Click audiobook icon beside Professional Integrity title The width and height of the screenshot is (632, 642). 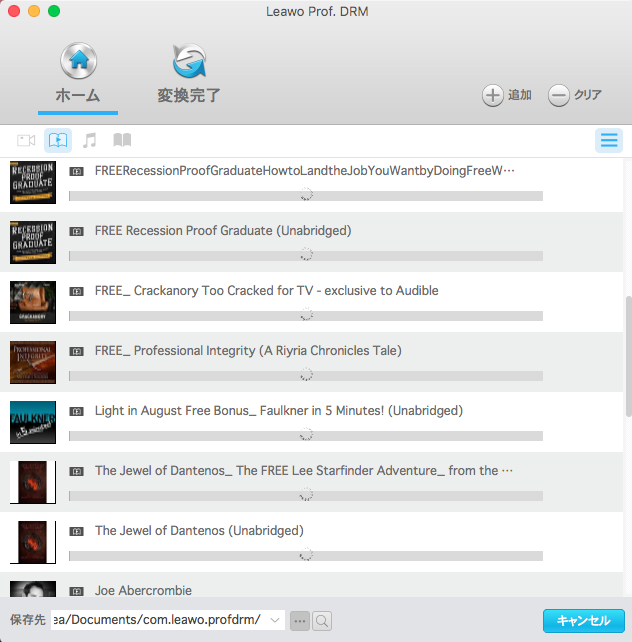click(77, 352)
